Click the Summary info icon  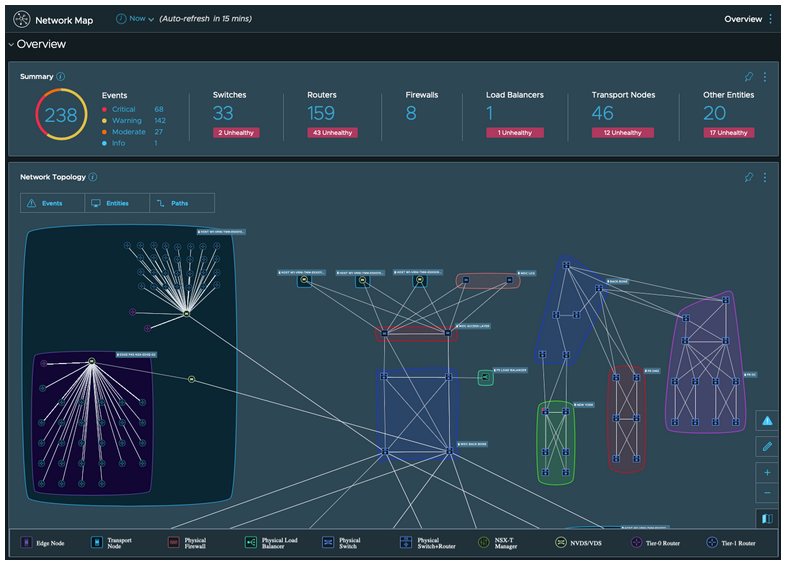pos(61,76)
